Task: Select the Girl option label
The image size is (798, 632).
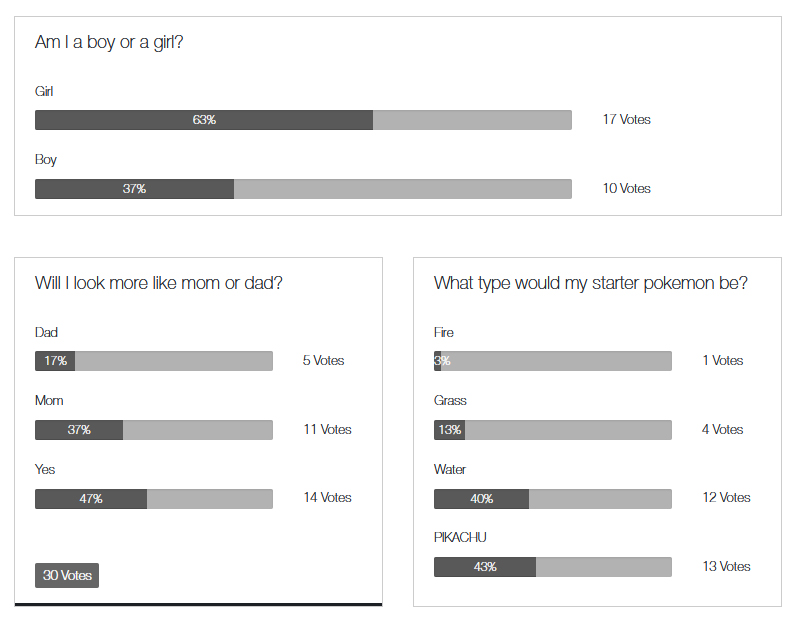Action: (44, 92)
